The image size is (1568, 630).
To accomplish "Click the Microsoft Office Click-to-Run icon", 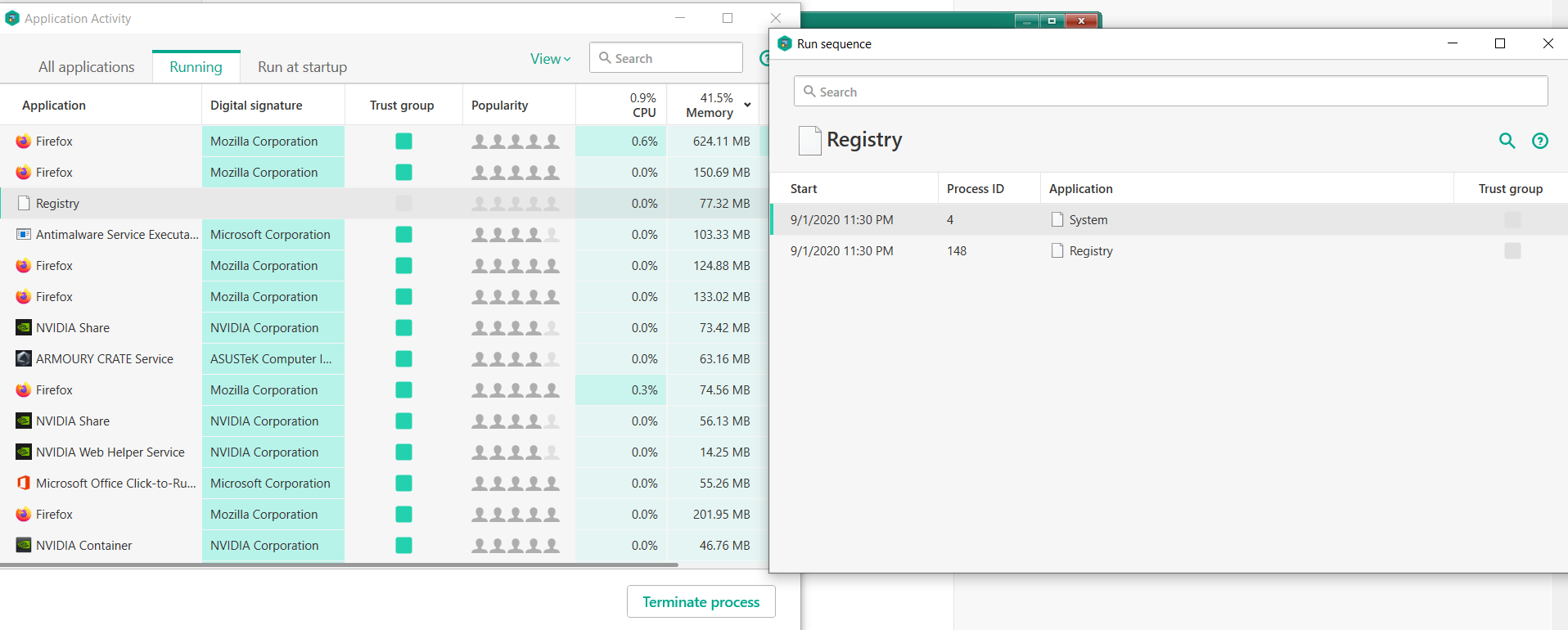I will (x=24, y=484).
